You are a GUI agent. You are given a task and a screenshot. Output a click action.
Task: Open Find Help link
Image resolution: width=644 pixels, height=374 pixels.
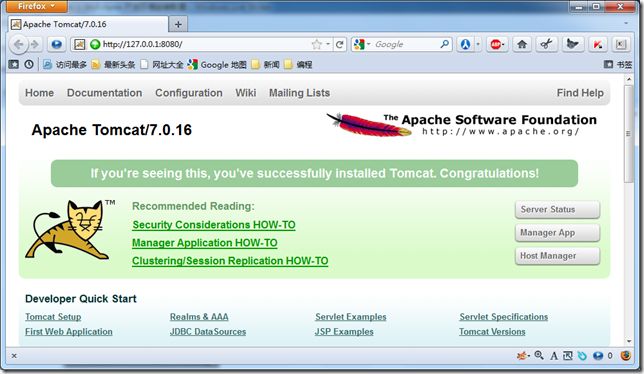coord(580,93)
